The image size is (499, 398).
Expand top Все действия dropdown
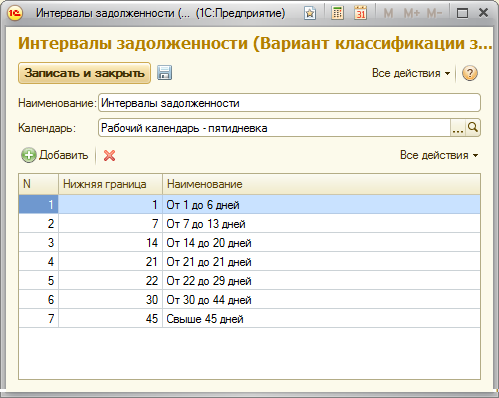(411, 73)
